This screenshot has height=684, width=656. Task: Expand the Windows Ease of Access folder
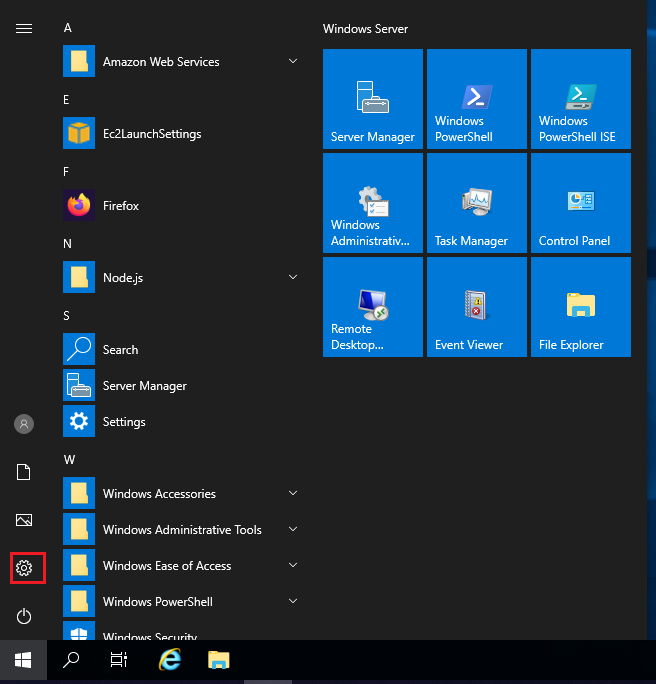pyautogui.click(x=182, y=565)
